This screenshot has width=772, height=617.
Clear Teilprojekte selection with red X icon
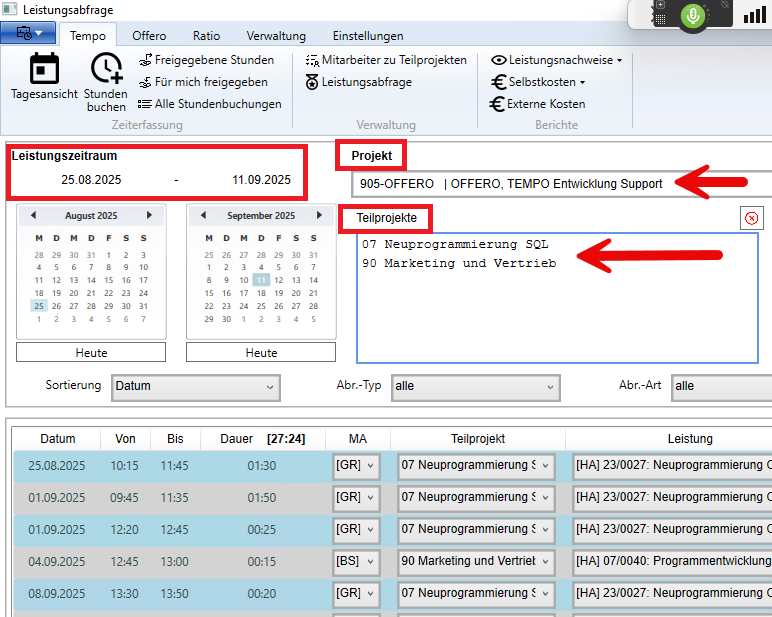pos(752,218)
